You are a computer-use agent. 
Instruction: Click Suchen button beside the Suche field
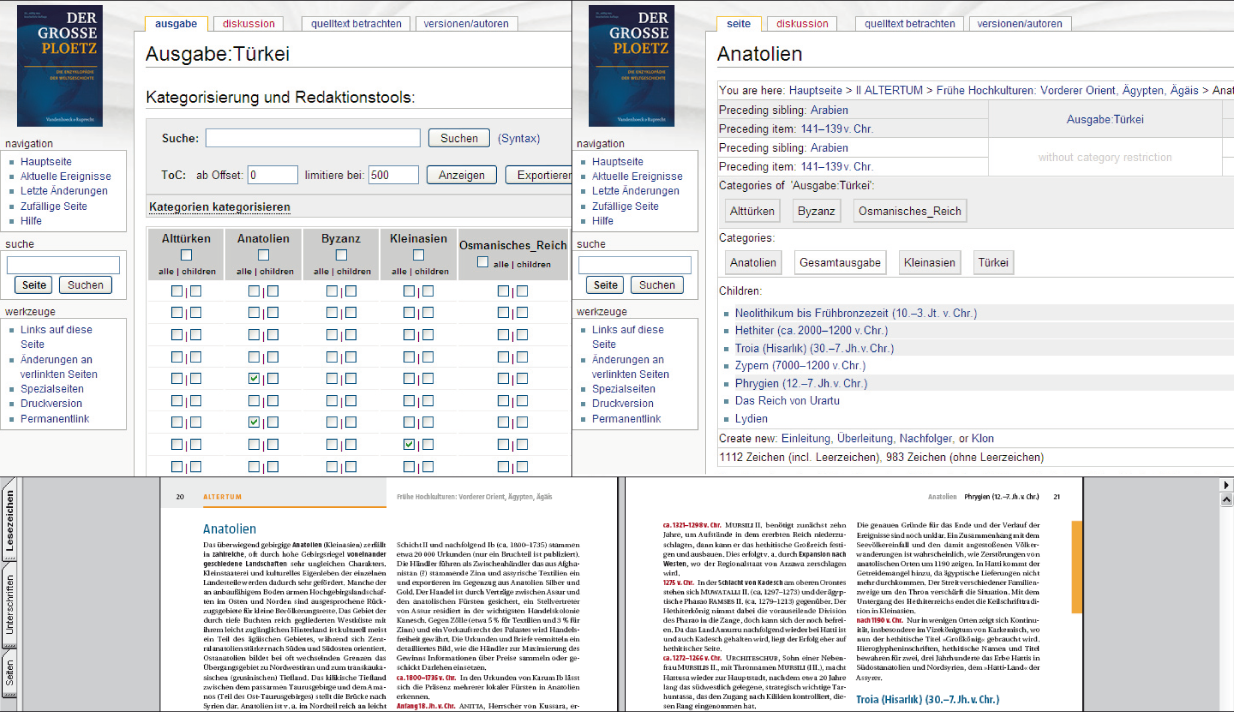(x=459, y=139)
